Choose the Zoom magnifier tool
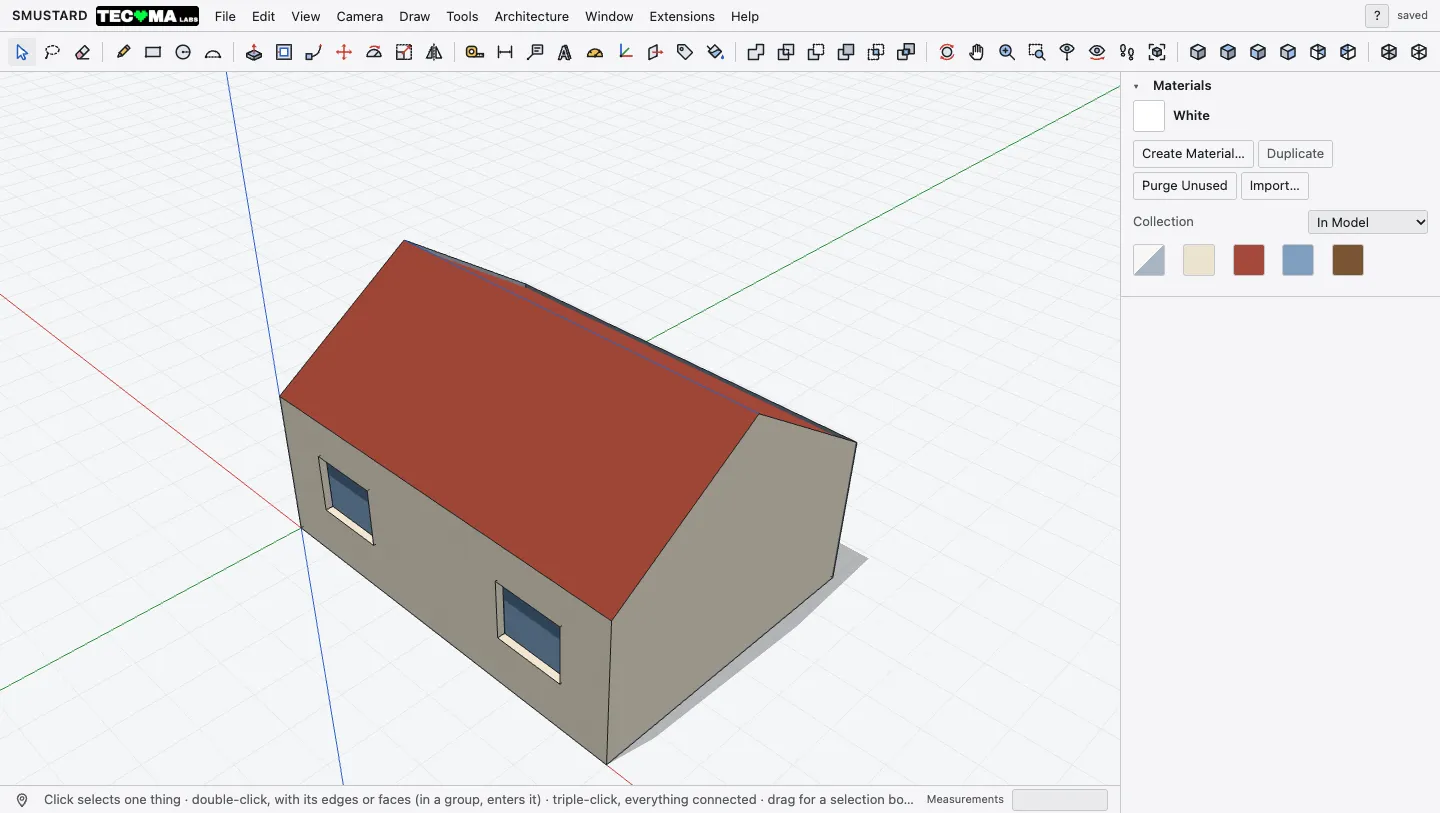The width and height of the screenshot is (1440, 813). click(x=1007, y=52)
